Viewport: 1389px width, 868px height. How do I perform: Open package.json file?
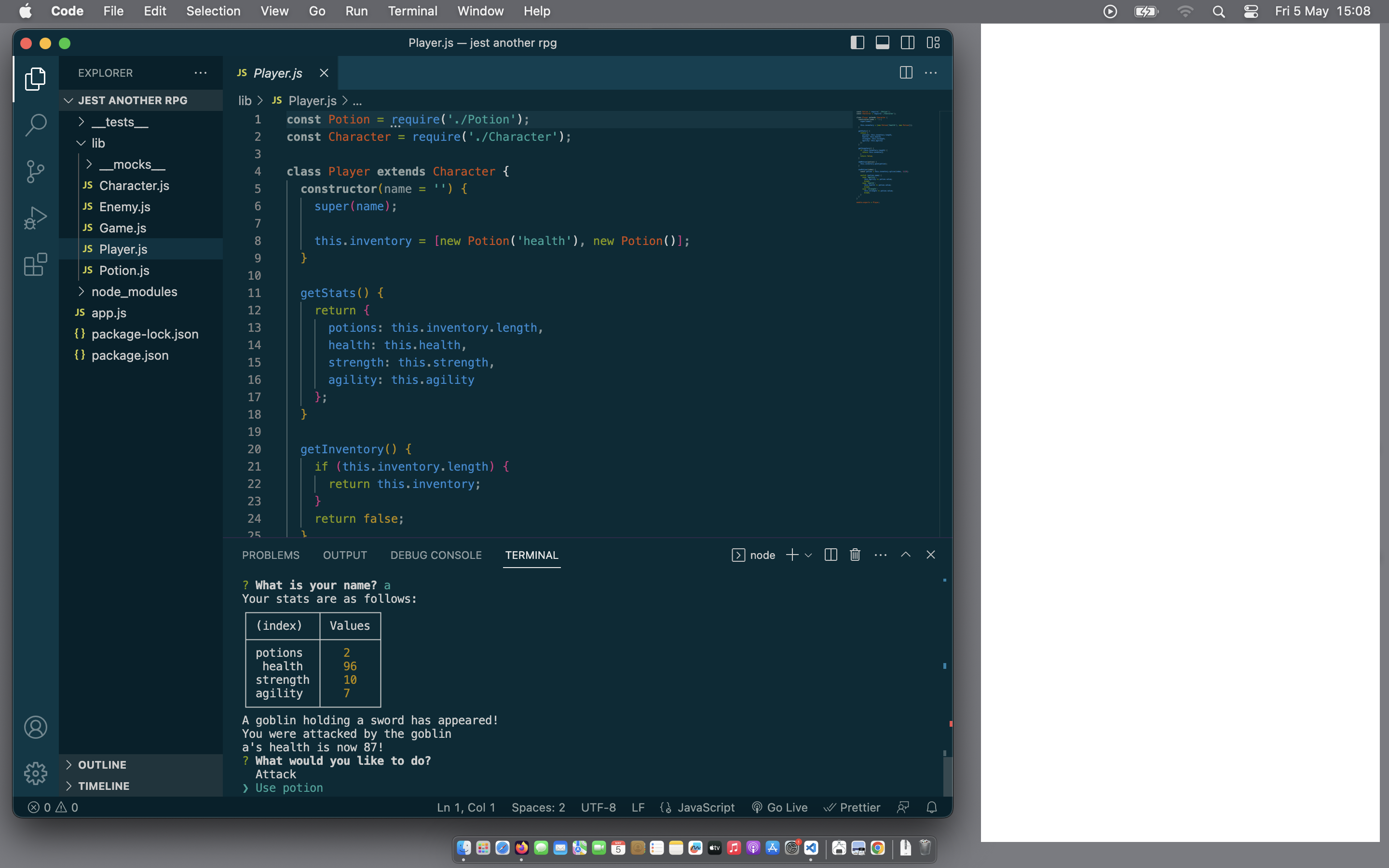pyautogui.click(x=141, y=355)
